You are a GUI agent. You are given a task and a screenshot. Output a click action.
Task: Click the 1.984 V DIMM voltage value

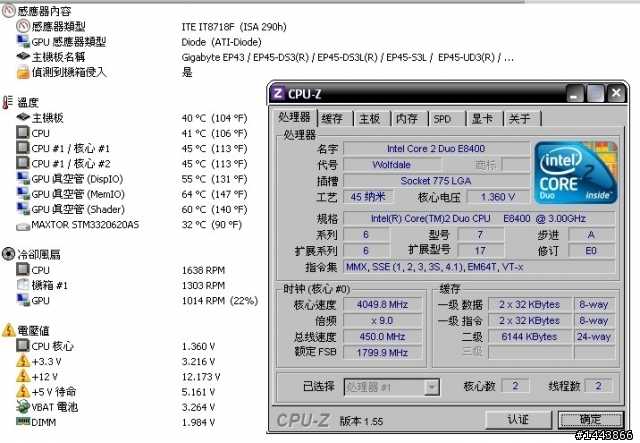tap(198, 423)
